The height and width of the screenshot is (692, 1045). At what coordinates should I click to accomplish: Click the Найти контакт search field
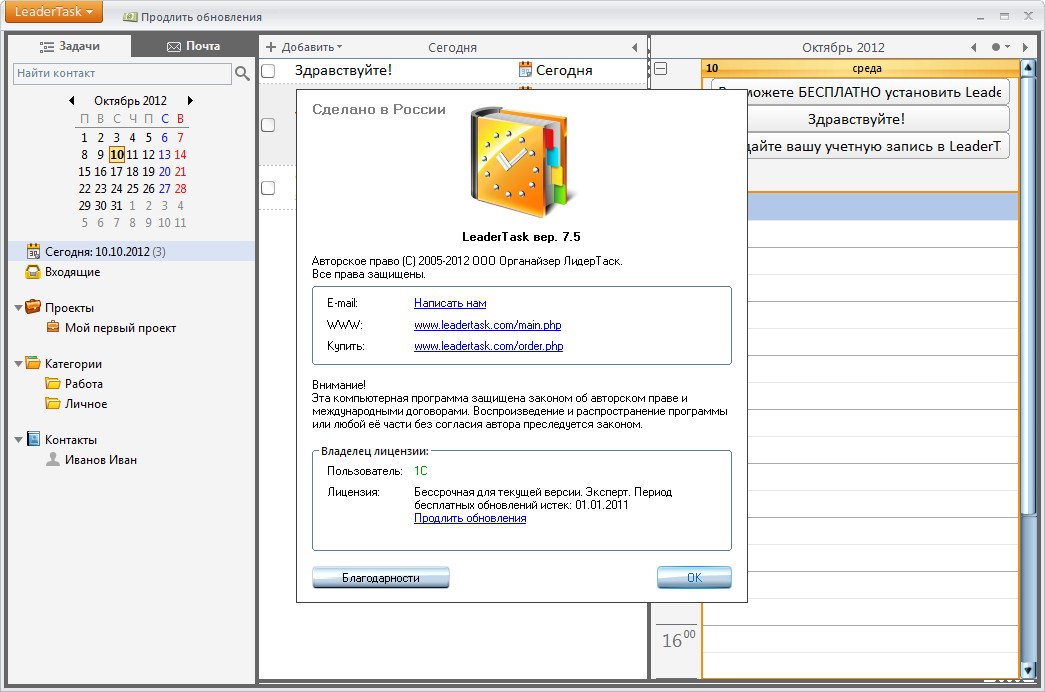pos(122,73)
